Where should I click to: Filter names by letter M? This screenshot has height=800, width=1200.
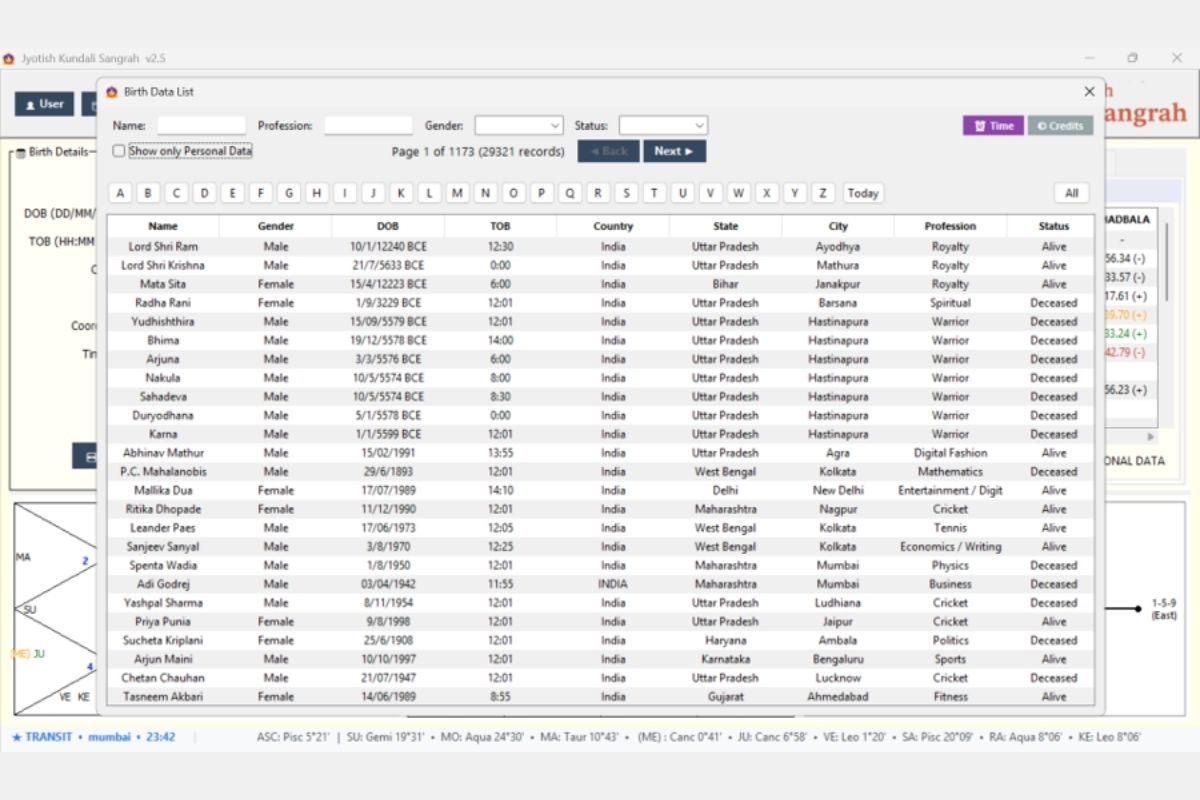457,193
